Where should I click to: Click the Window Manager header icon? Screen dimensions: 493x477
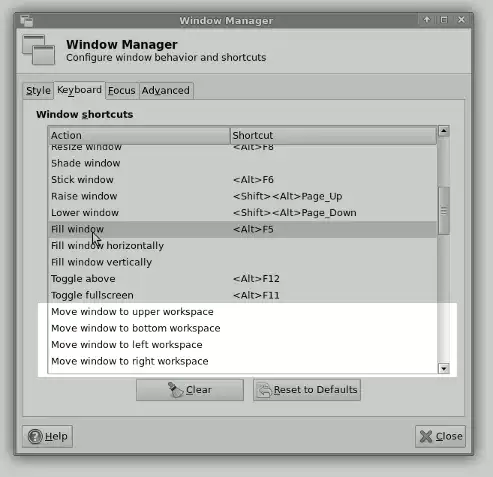click(x=39, y=50)
